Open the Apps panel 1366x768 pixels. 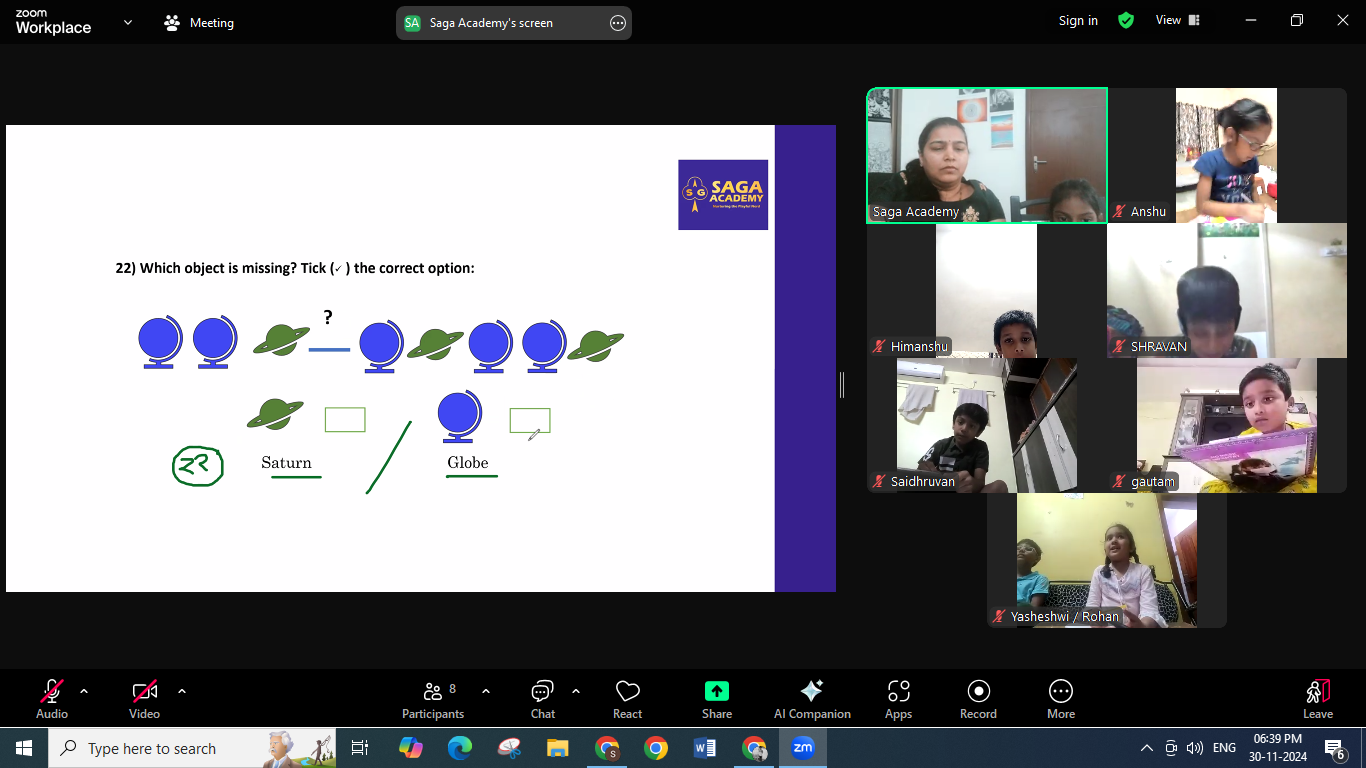click(898, 699)
